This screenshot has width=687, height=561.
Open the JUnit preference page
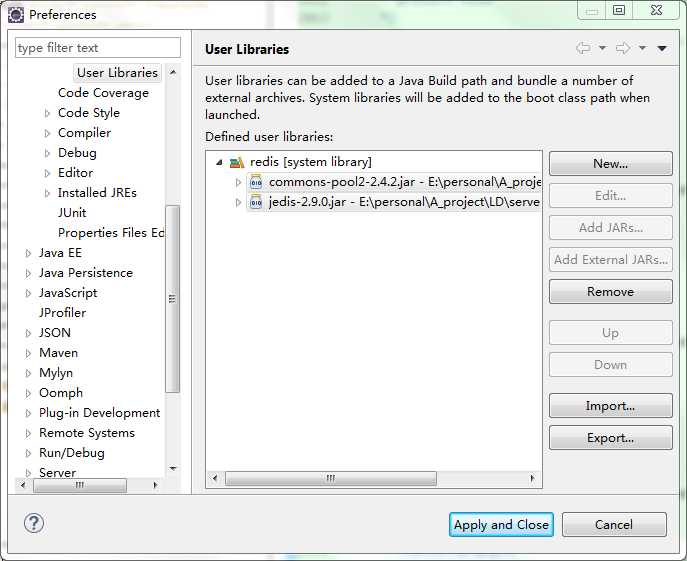[72, 213]
